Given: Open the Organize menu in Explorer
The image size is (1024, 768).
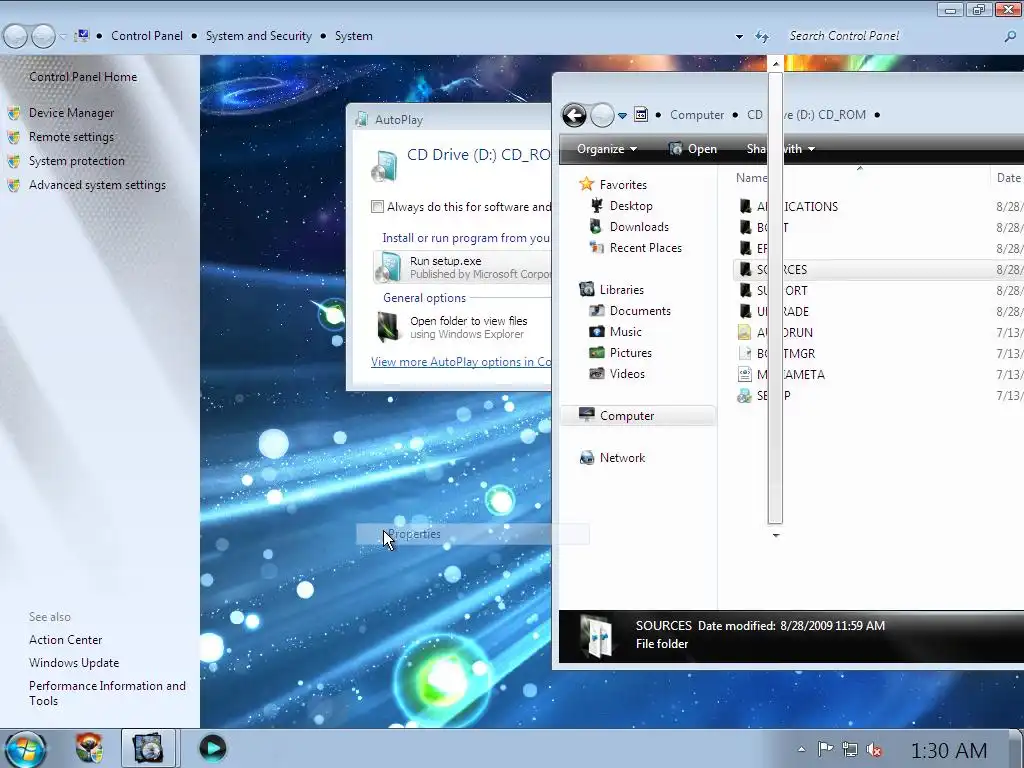Looking at the screenshot, I should (x=606, y=149).
